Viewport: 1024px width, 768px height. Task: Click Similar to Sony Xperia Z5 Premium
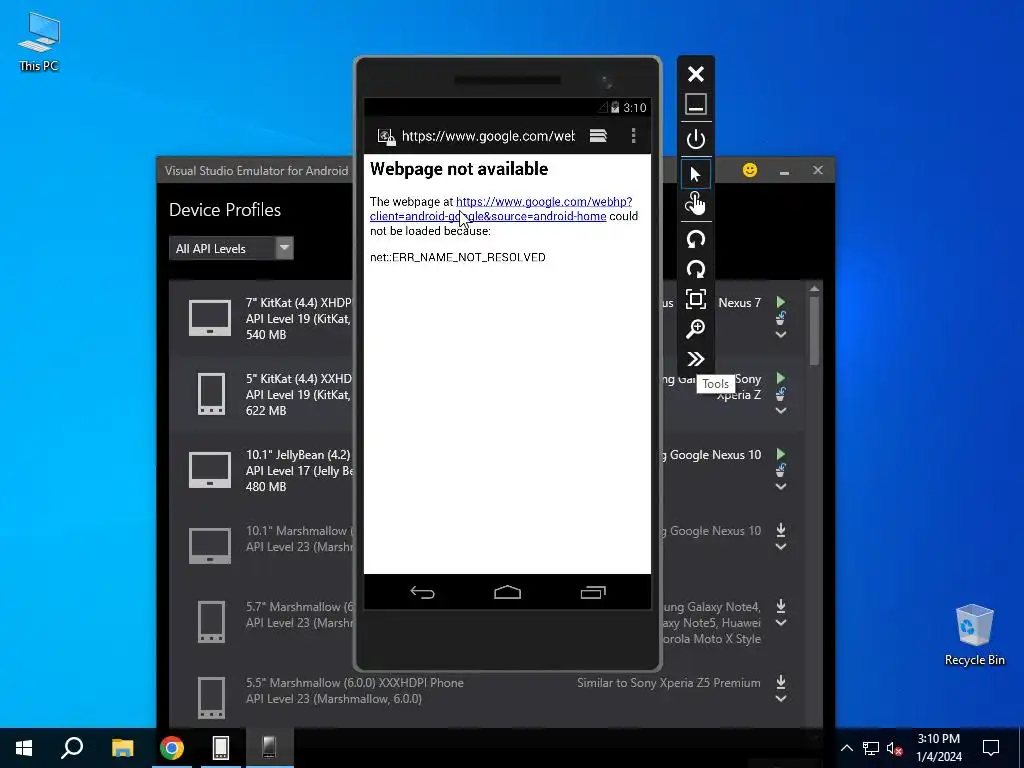point(669,682)
